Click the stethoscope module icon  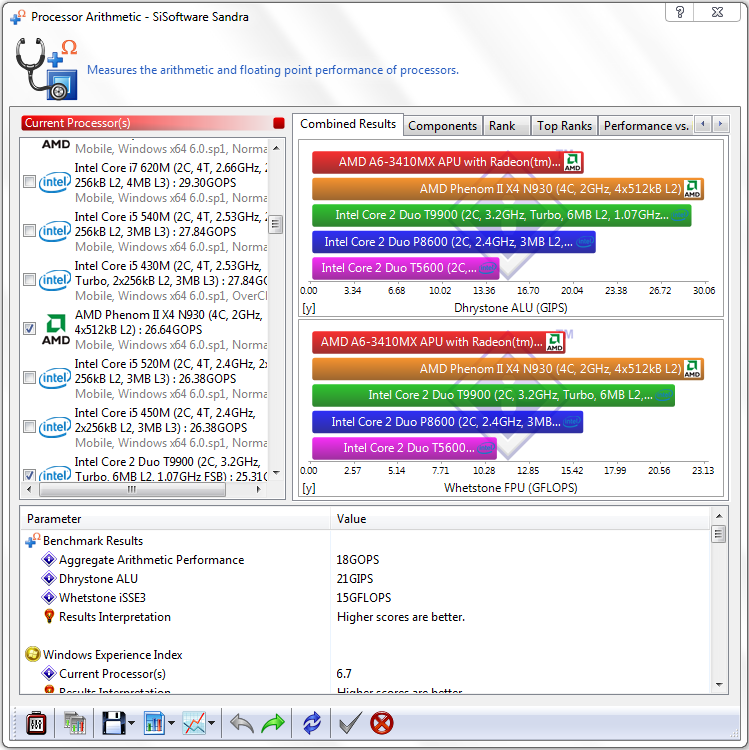[46, 68]
